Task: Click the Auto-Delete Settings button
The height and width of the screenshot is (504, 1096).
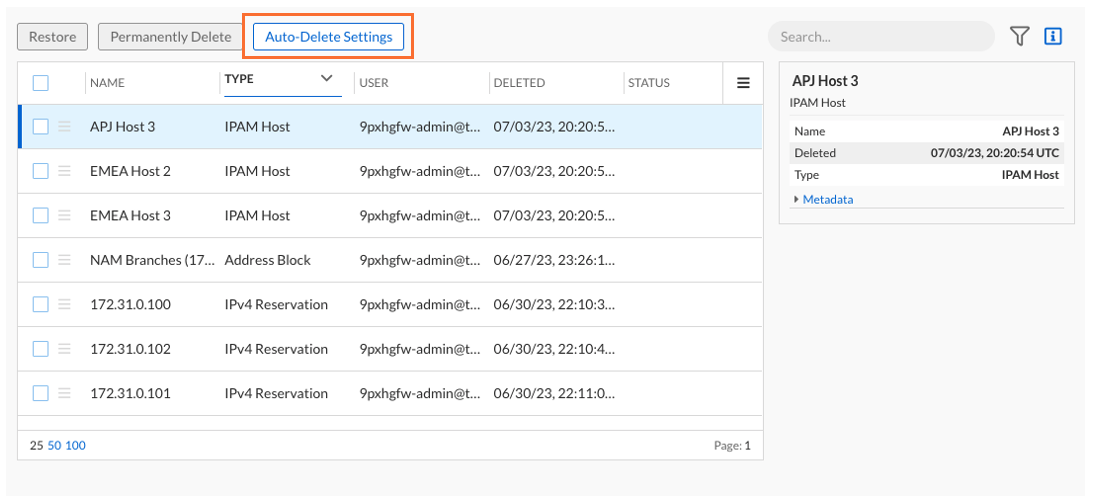Action: (328, 37)
